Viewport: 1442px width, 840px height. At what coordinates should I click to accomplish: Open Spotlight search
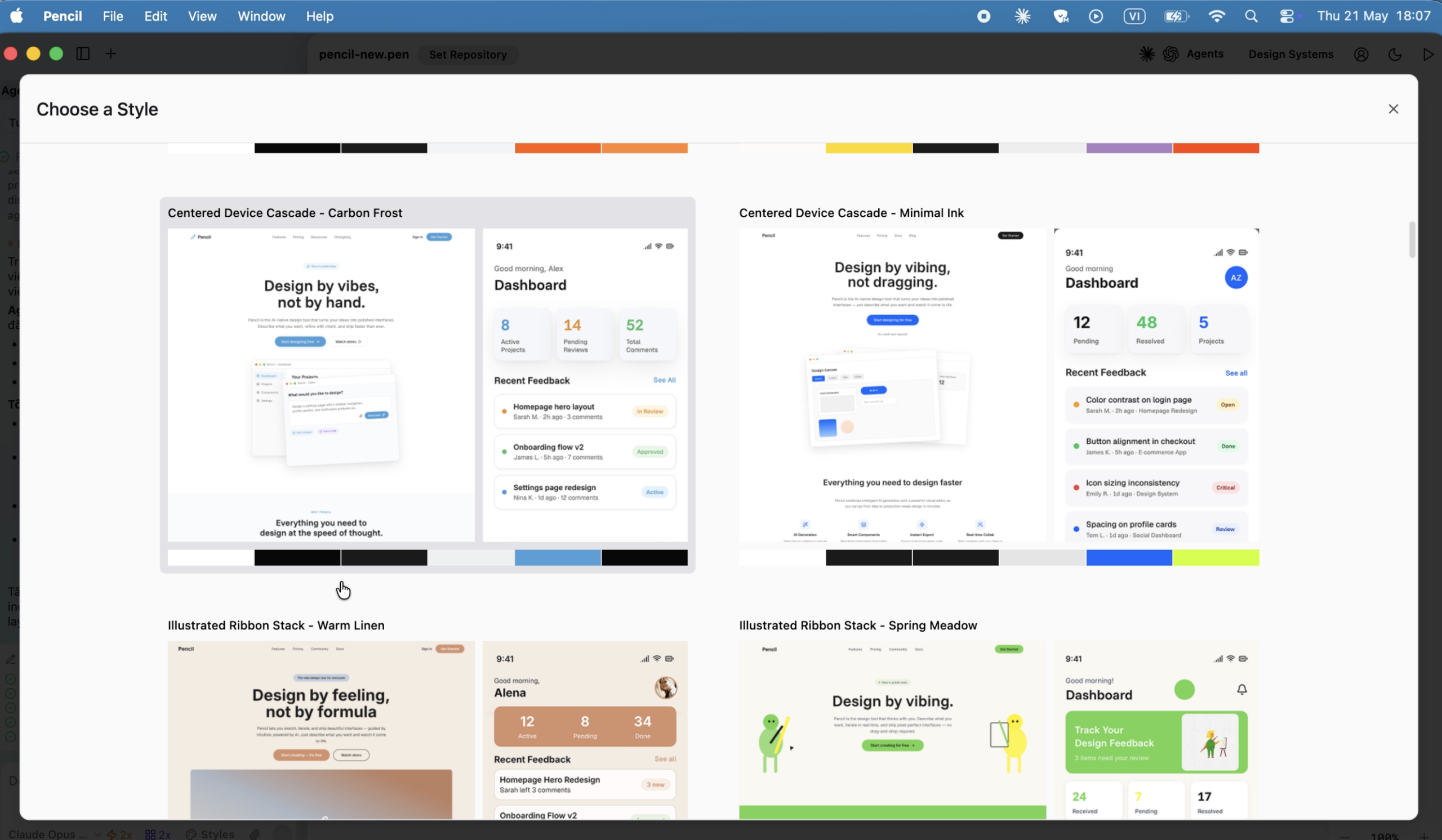click(1251, 16)
